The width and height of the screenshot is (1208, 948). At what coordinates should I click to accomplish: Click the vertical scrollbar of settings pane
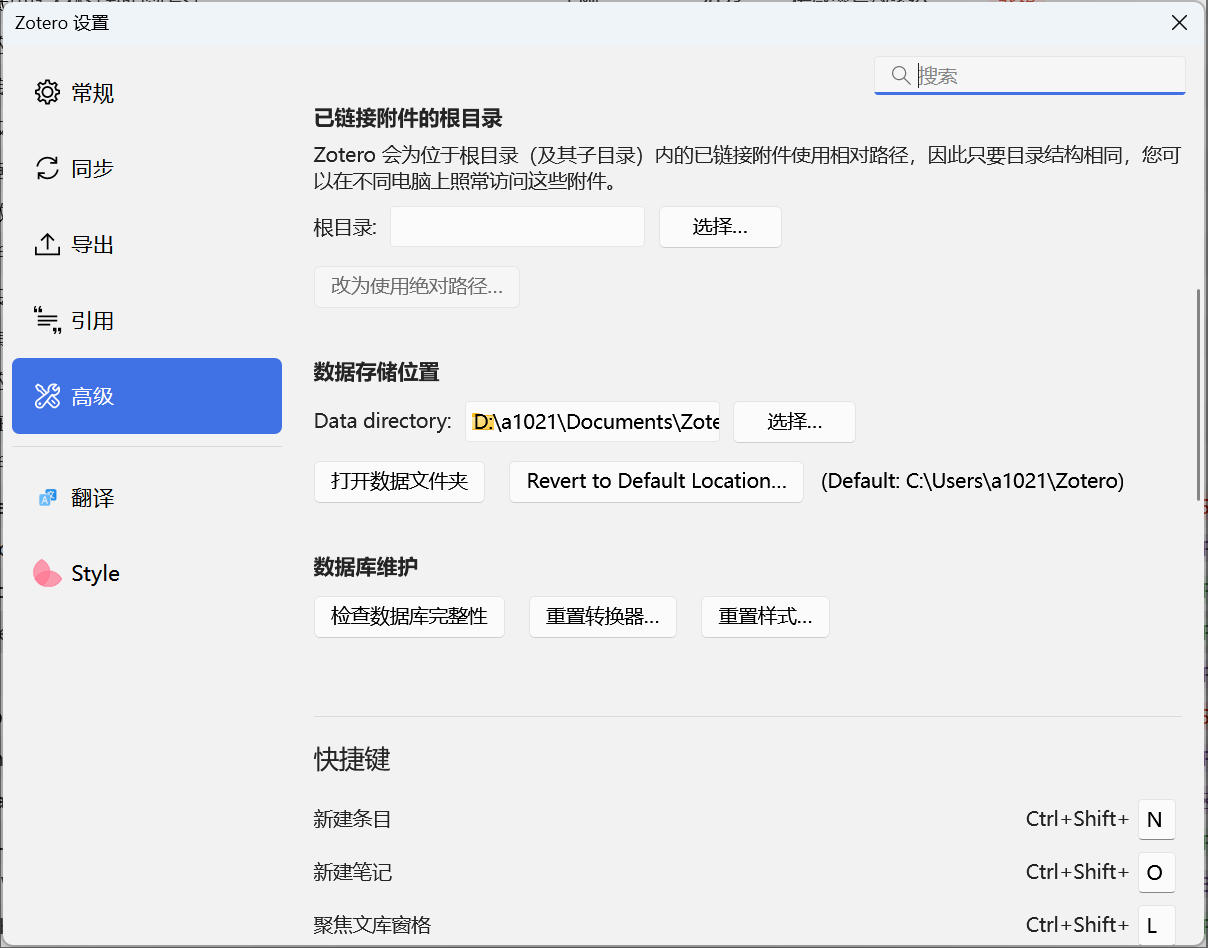click(1199, 395)
